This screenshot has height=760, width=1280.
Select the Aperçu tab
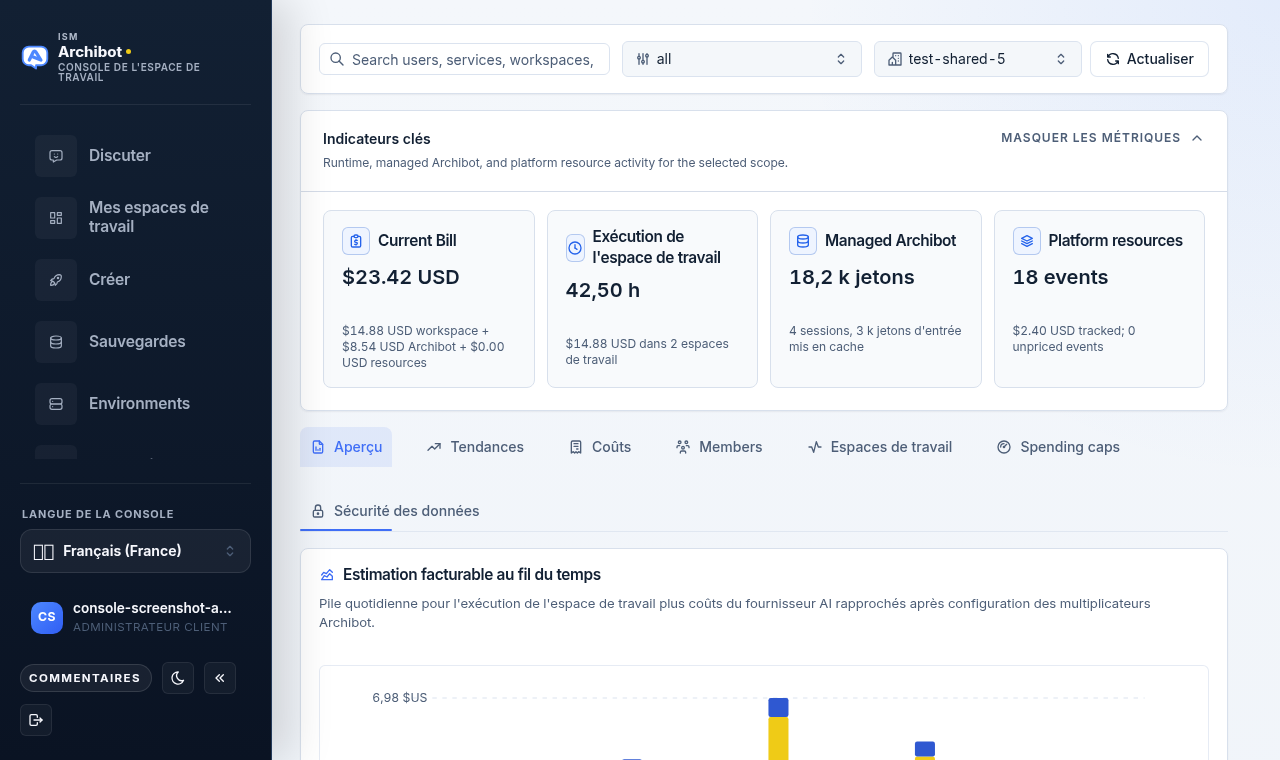[x=346, y=447]
